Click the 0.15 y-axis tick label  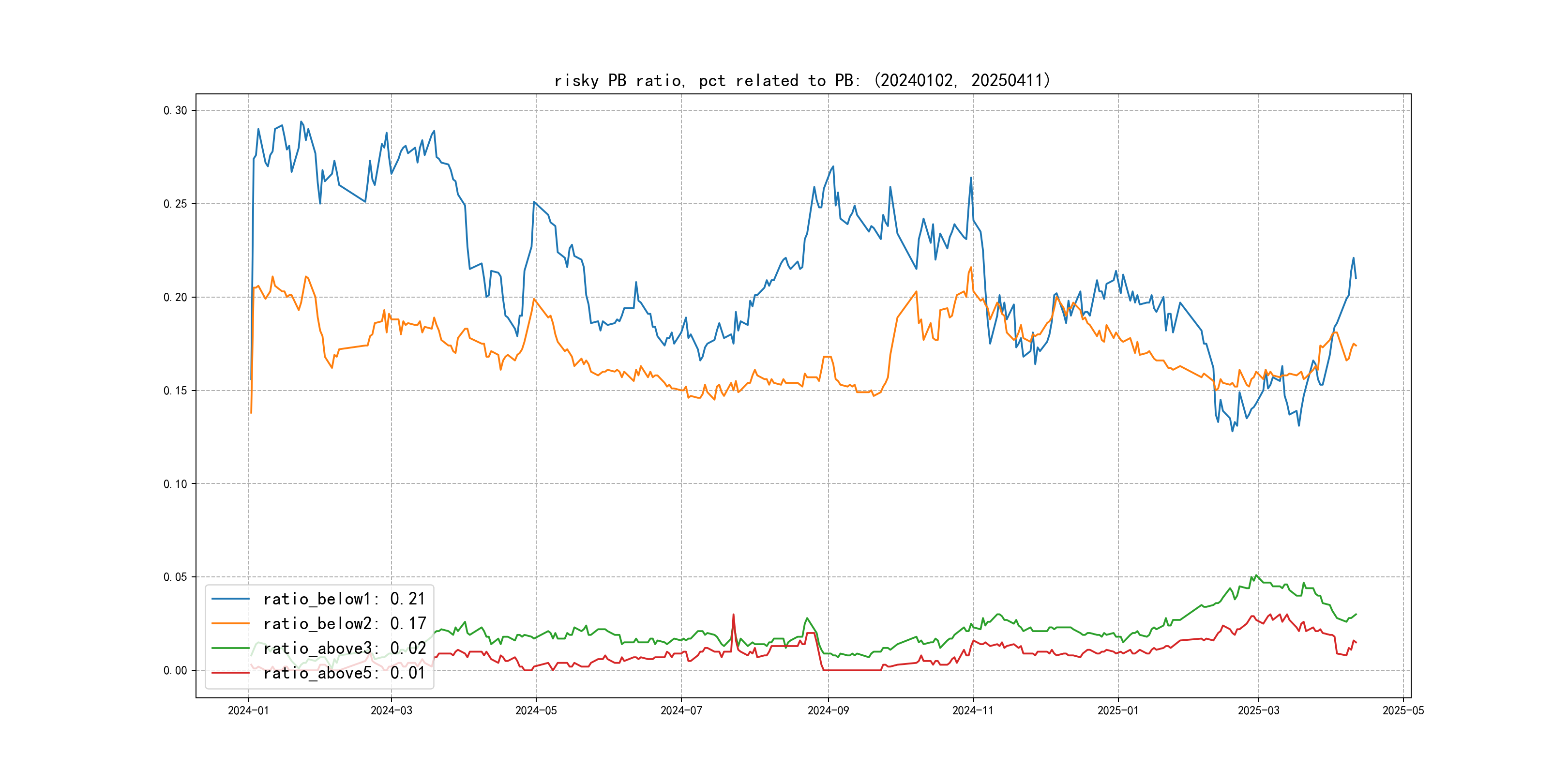(175, 390)
